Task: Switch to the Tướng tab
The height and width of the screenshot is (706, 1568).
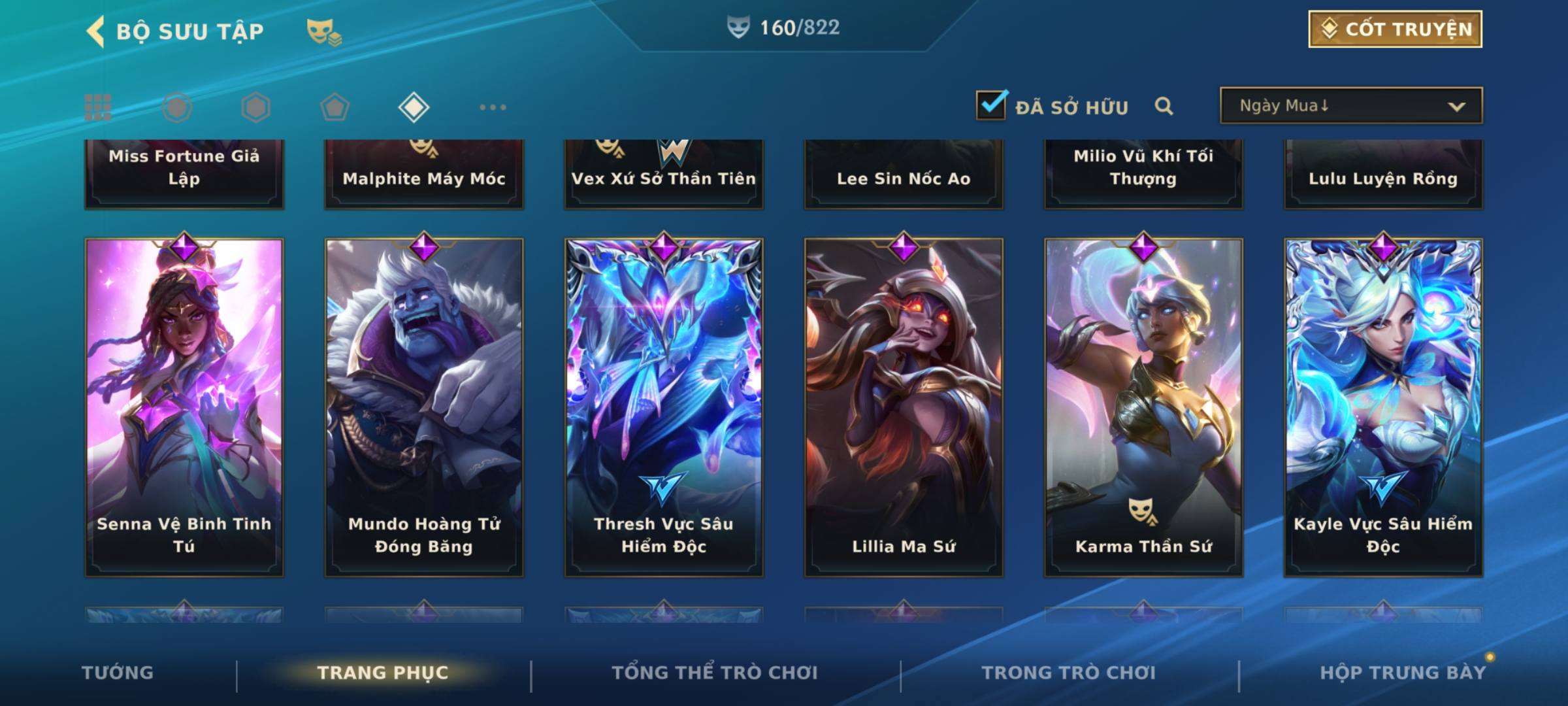Action: click(x=118, y=673)
